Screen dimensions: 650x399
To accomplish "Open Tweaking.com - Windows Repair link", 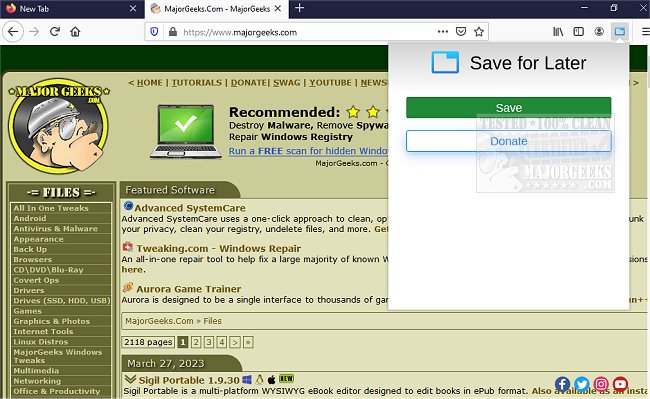I will (218, 249).
